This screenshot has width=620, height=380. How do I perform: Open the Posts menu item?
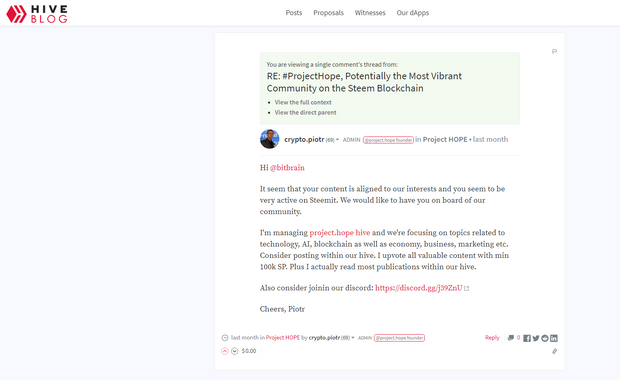(294, 13)
